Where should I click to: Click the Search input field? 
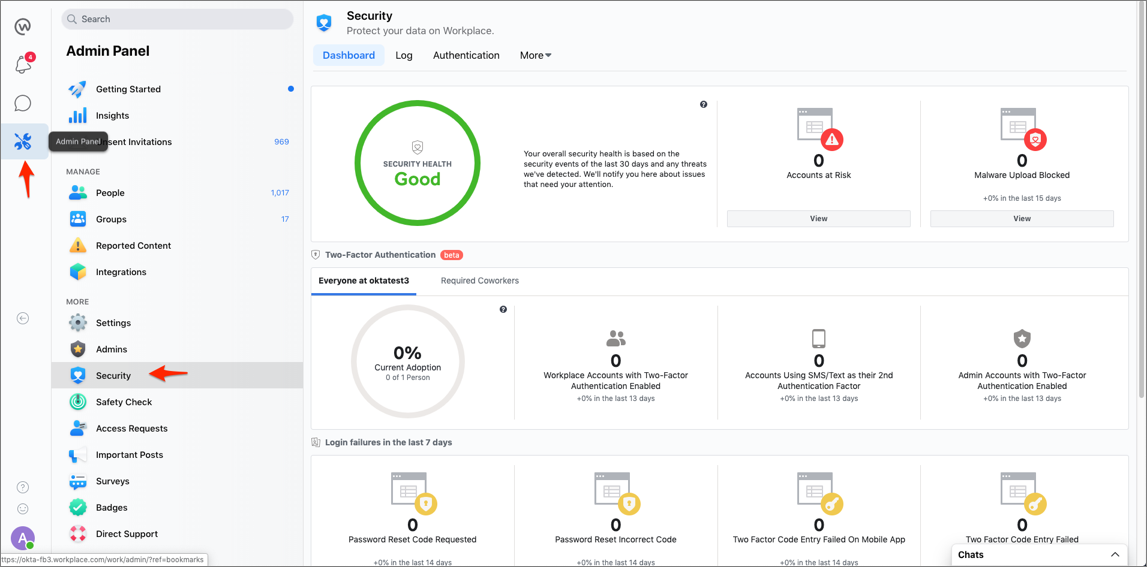point(180,19)
